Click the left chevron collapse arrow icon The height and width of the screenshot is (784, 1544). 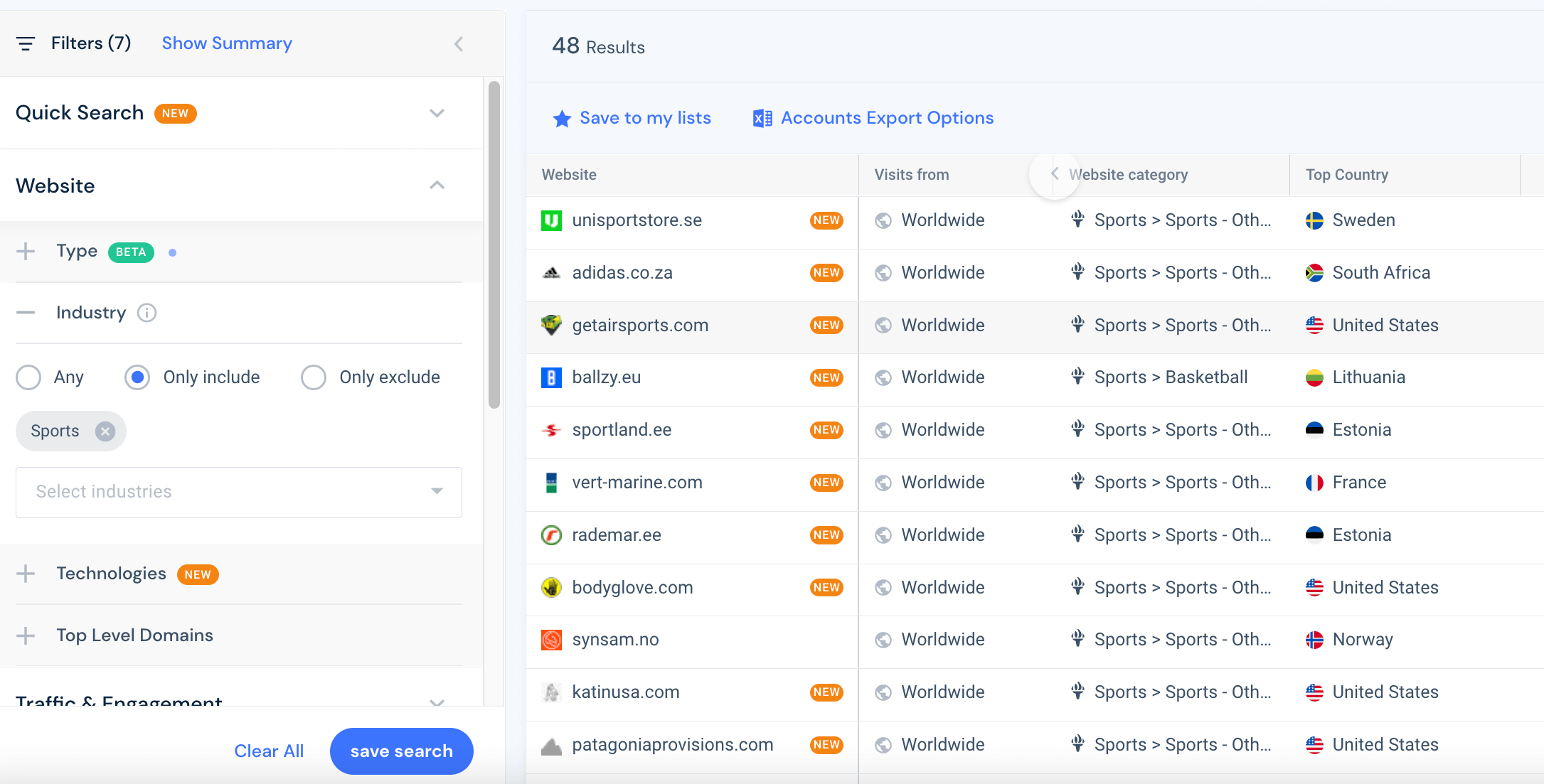pos(458,44)
